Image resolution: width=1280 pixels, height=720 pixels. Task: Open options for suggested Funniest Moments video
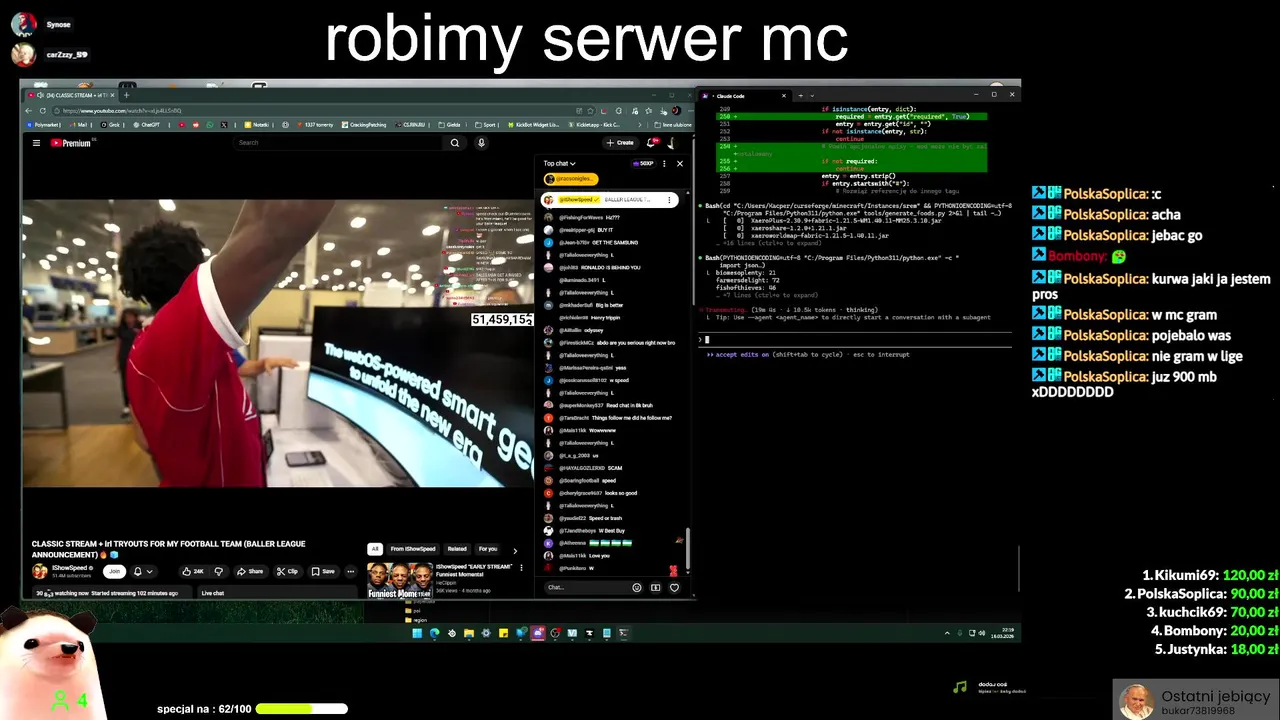pos(521,568)
